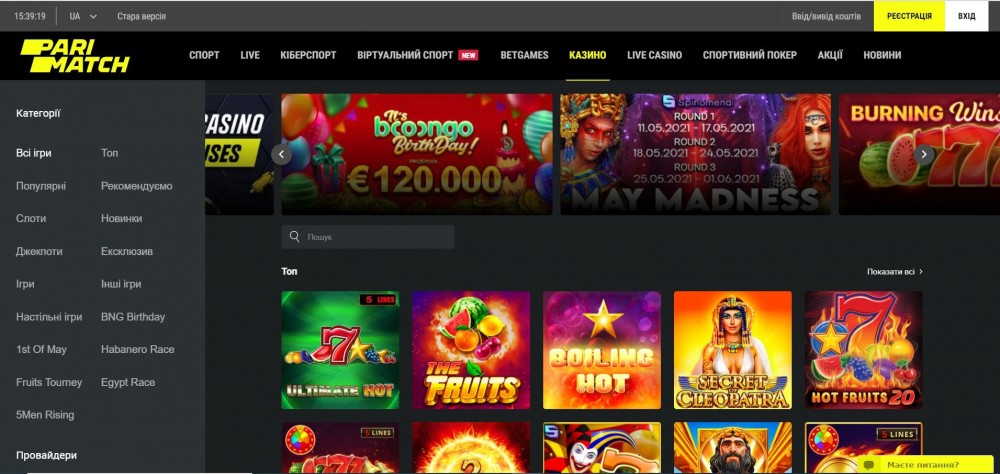Select the Live Casino menu item
Screen dimensions: 1000x474
click(654, 56)
